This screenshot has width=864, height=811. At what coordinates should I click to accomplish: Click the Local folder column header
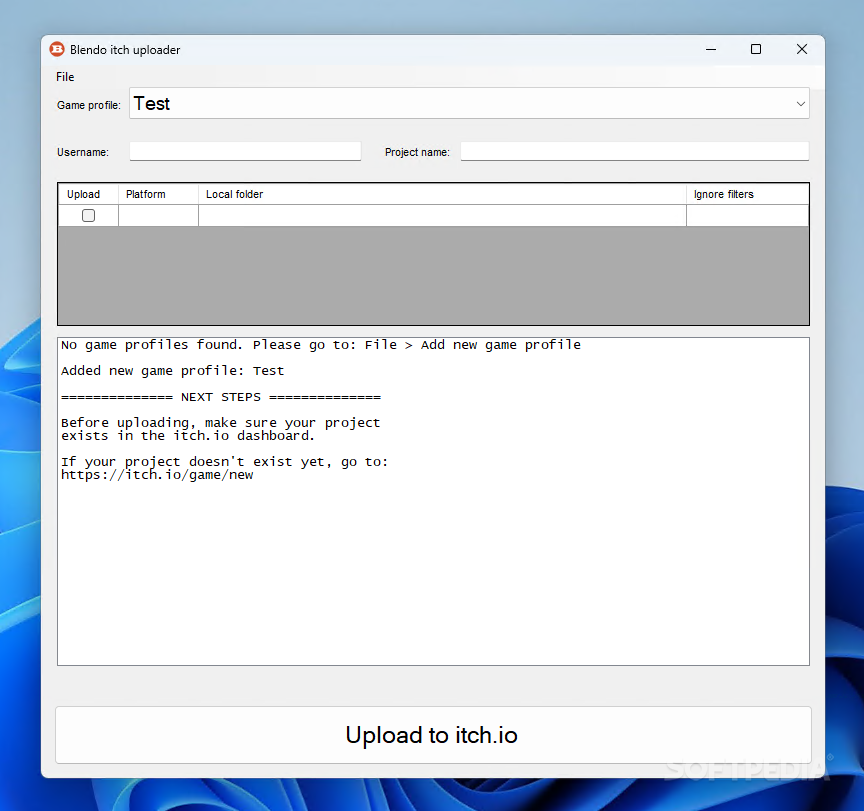tap(442, 194)
